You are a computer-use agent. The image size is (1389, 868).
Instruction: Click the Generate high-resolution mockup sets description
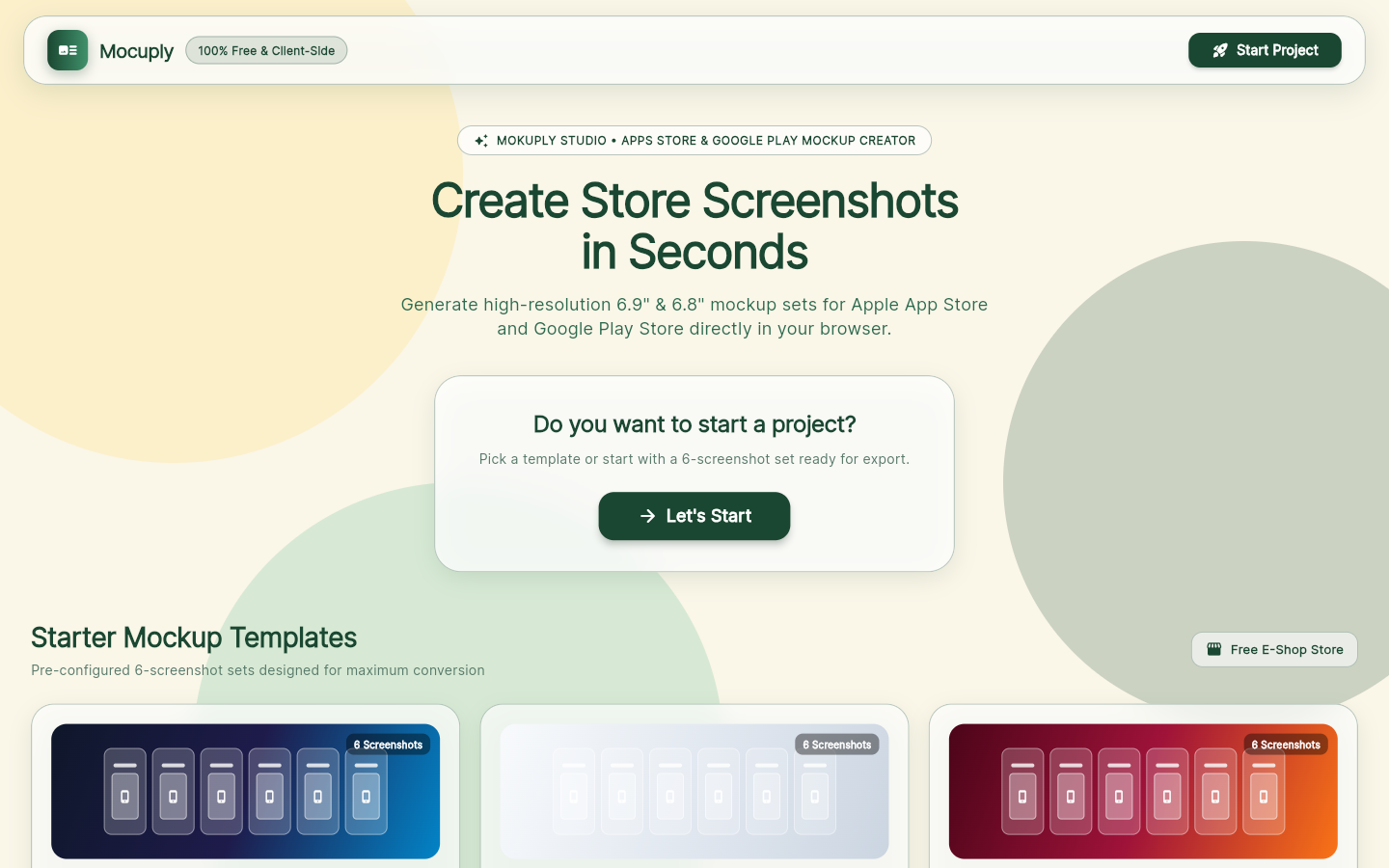(x=694, y=316)
